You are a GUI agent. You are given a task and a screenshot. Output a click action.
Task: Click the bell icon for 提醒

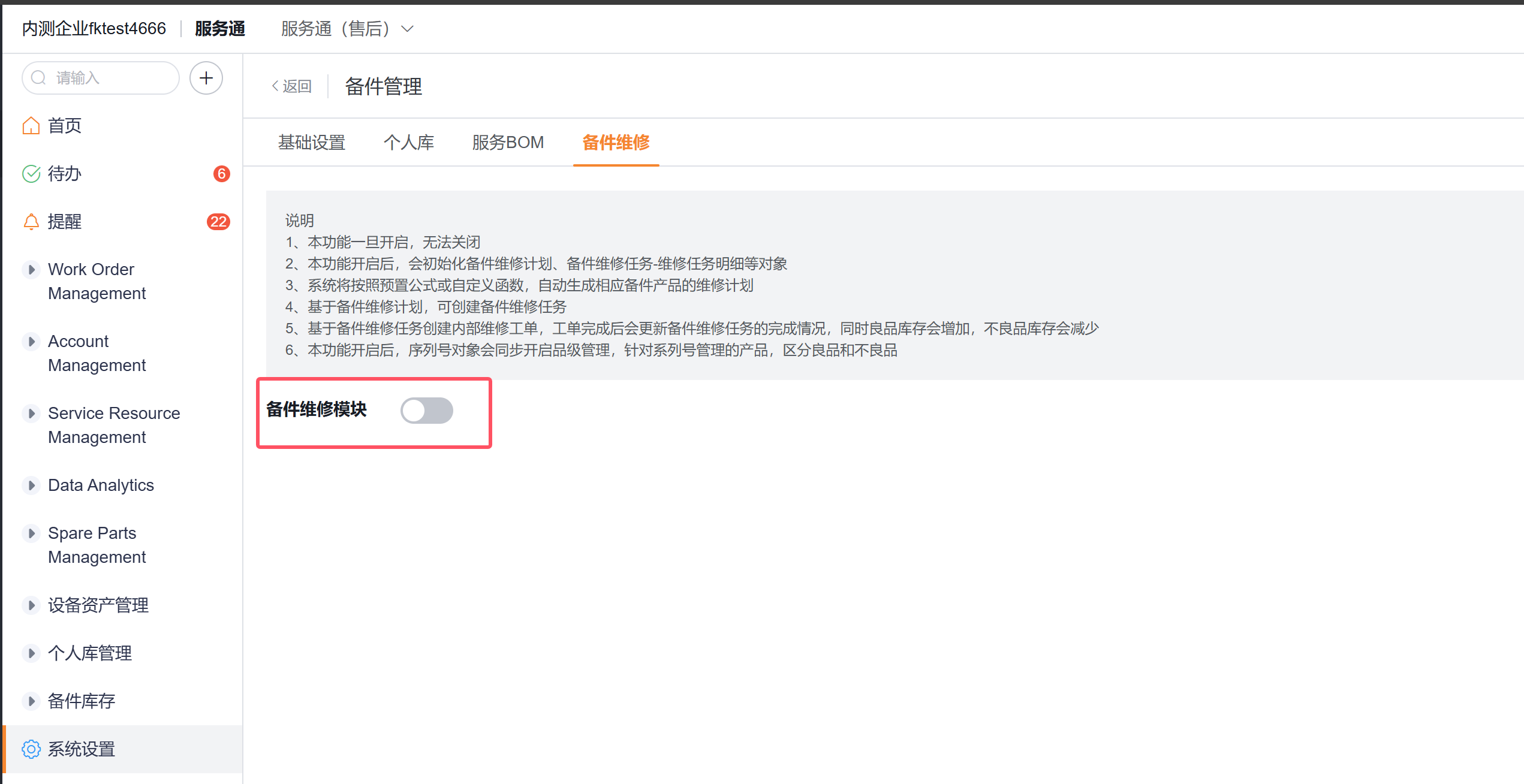click(31, 222)
